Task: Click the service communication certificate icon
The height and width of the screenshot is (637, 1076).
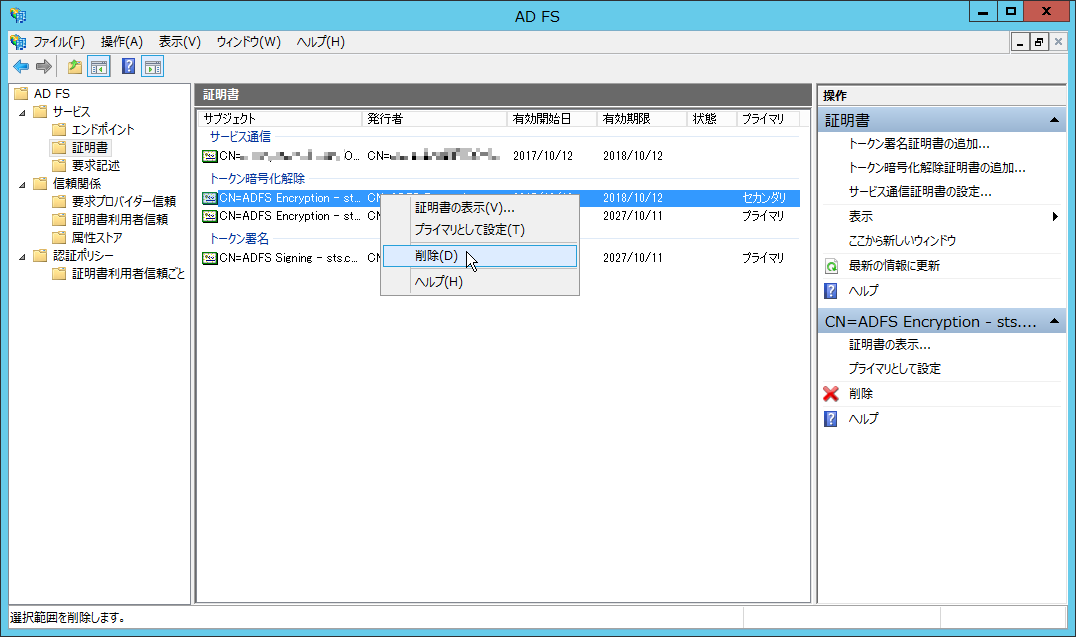Action: click(210, 157)
